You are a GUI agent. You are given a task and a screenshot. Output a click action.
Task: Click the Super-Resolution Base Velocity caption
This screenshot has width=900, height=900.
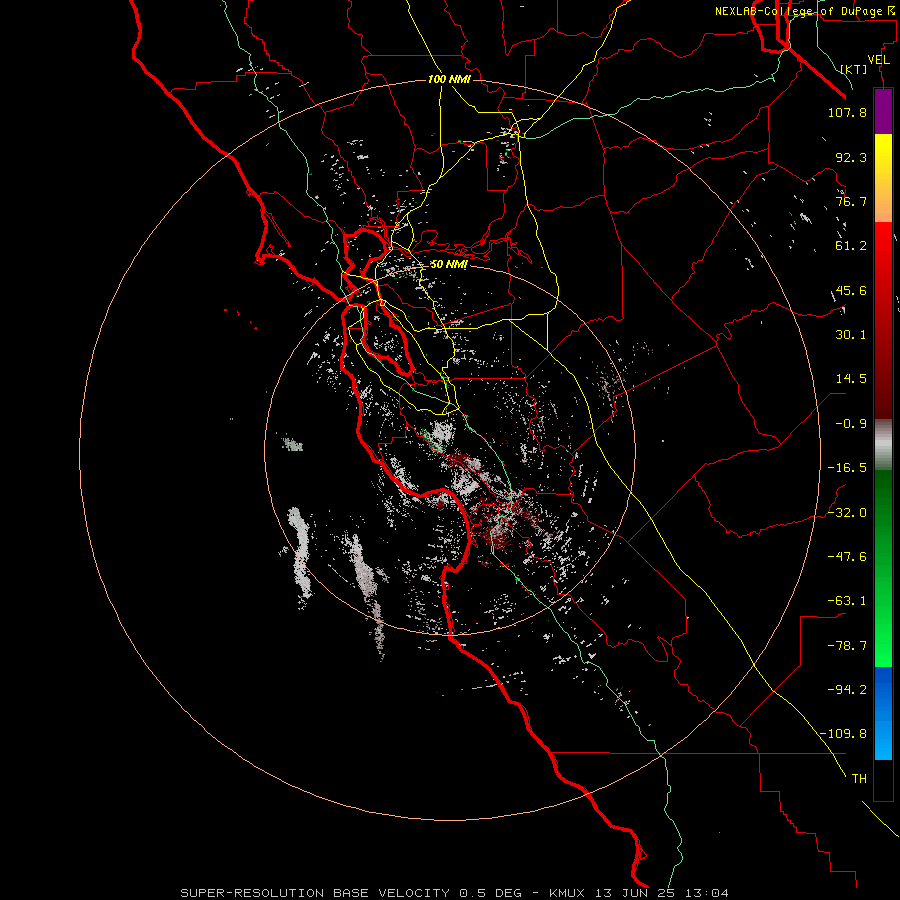[455, 893]
